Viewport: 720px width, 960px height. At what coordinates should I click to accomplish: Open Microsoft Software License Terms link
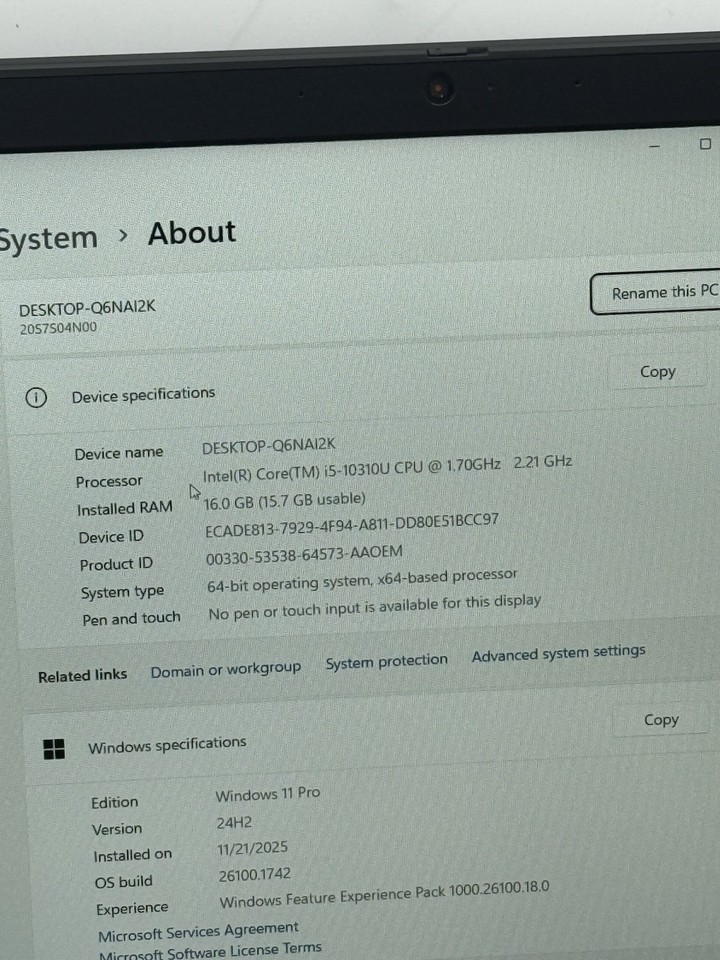pyautogui.click(x=211, y=952)
